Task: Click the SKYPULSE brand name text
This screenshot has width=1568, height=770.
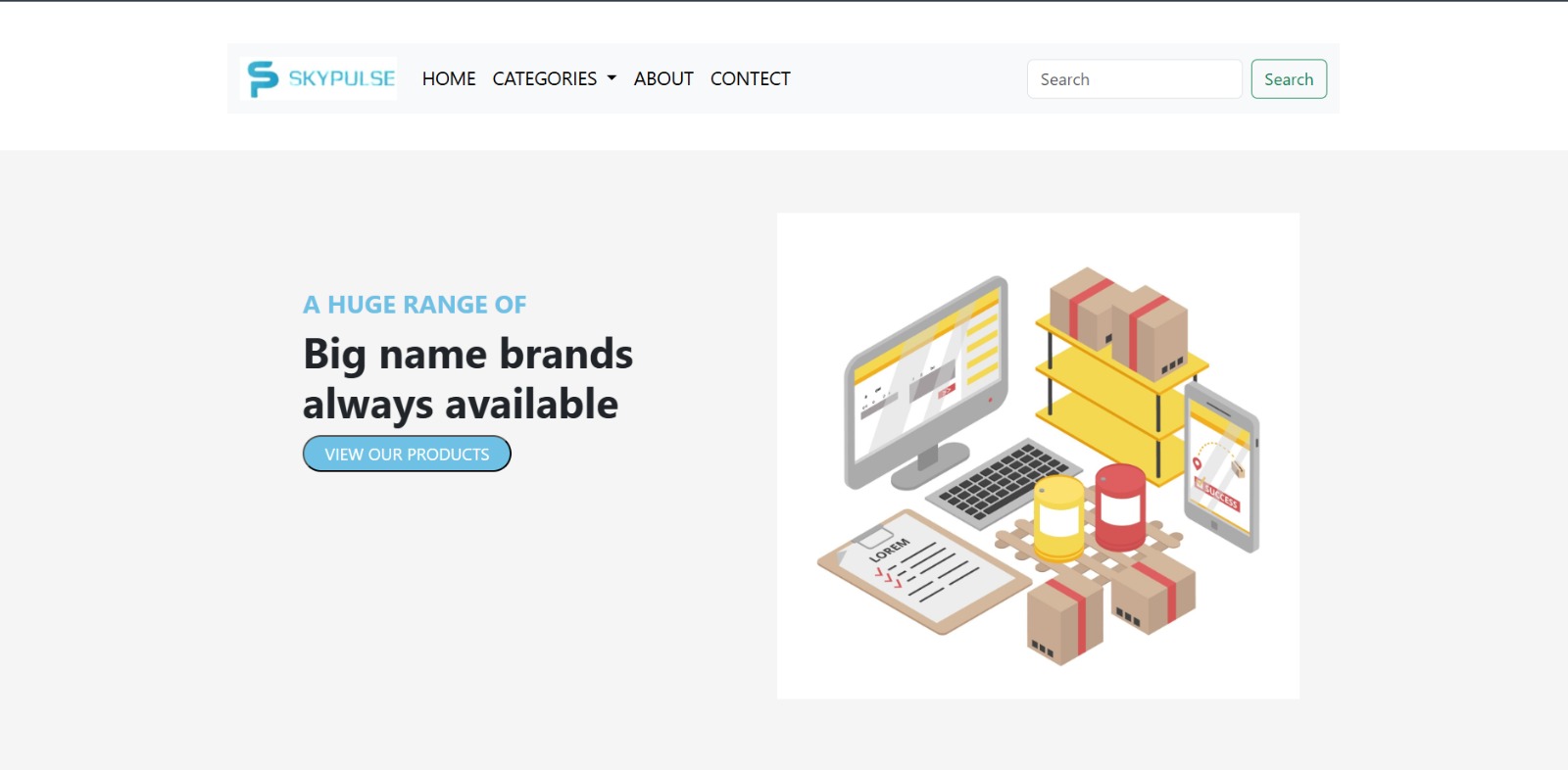Action: click(x=342, y=78)
